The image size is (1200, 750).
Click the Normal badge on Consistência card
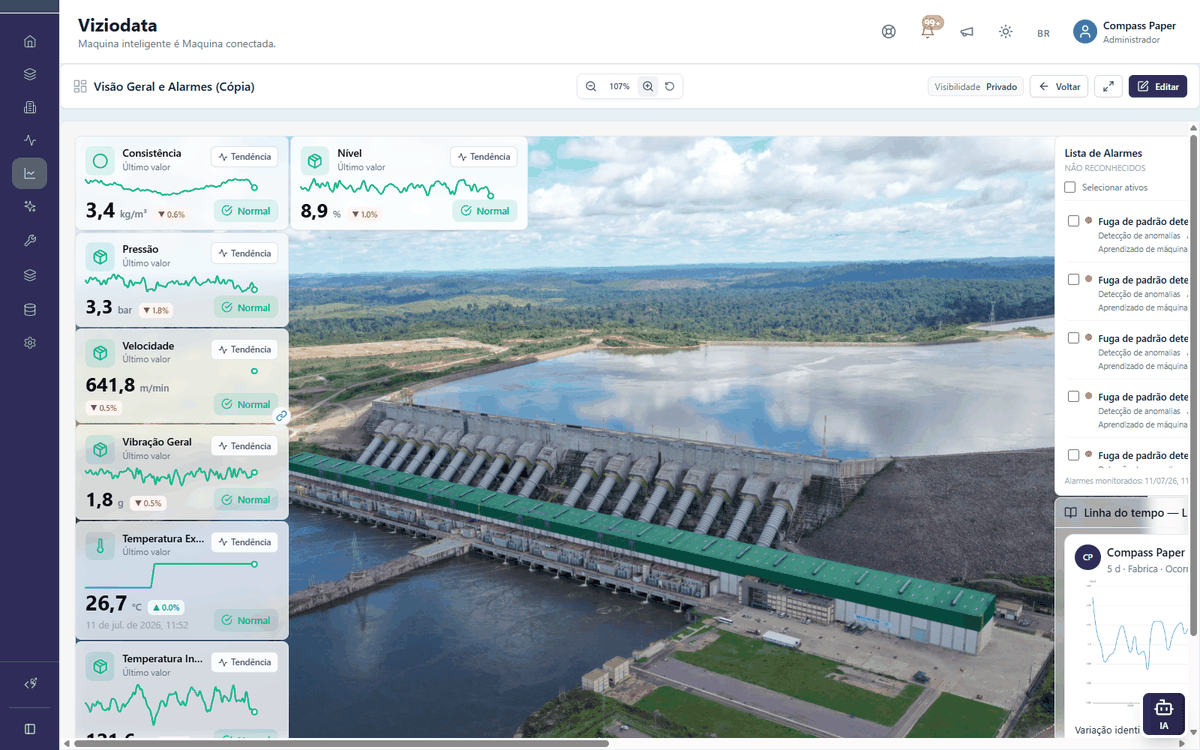pyautogui.click(x=246, y=211)
